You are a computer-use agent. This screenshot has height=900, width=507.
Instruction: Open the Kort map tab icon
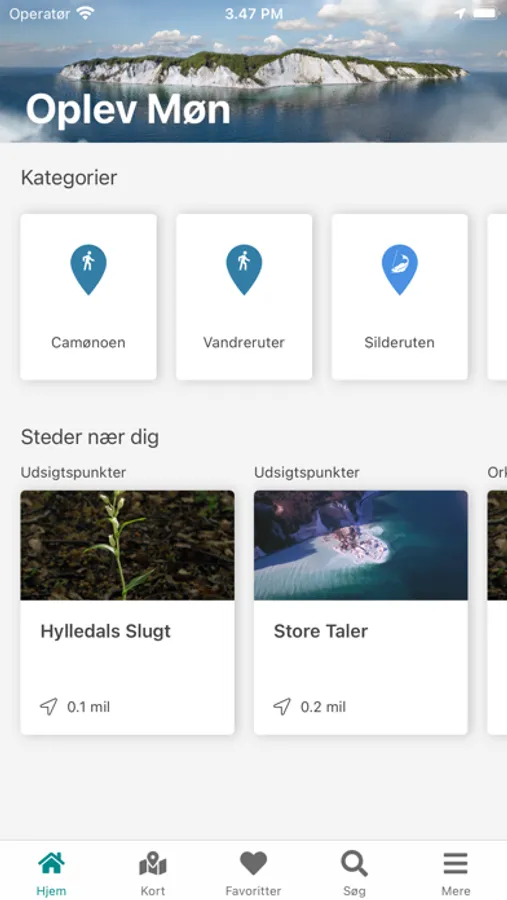click(x=153, y=864)
